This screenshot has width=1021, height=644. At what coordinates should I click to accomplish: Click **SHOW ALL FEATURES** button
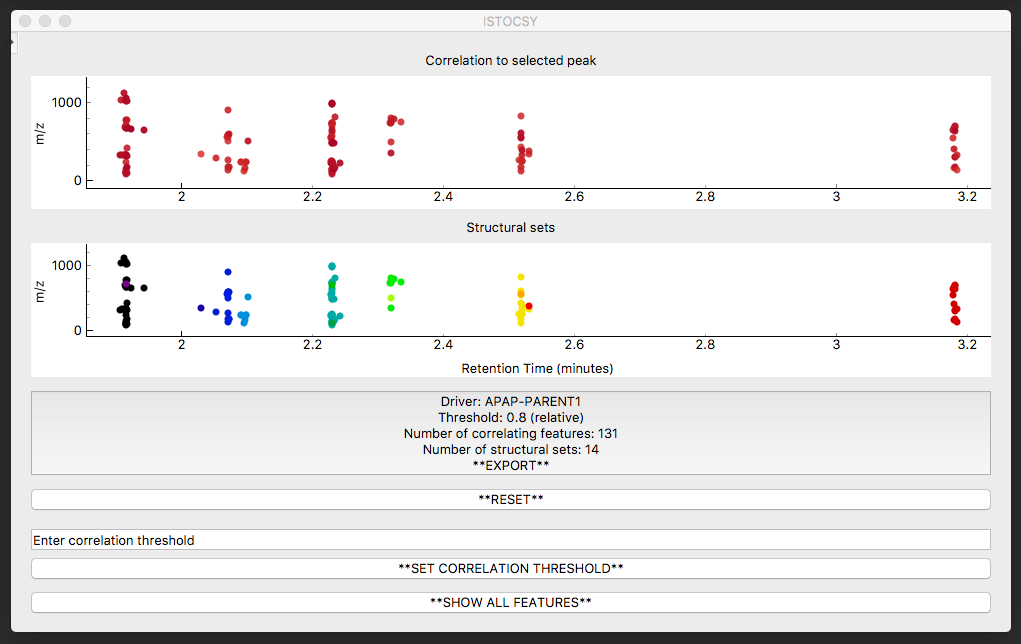510,602
